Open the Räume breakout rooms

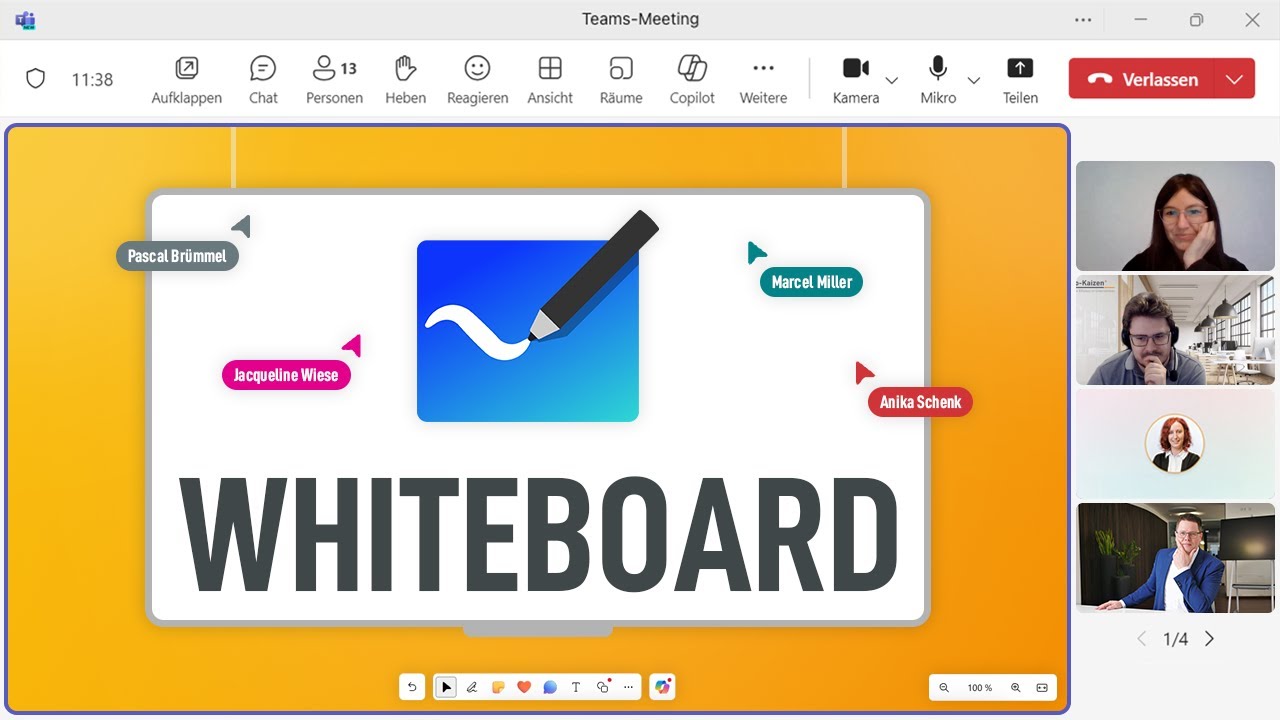(621, 80)
